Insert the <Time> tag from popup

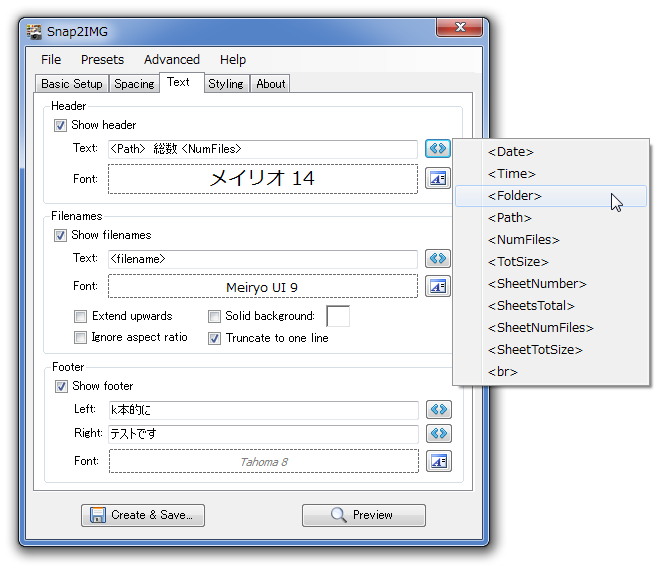pyautogui.click(x=551, y=174)
